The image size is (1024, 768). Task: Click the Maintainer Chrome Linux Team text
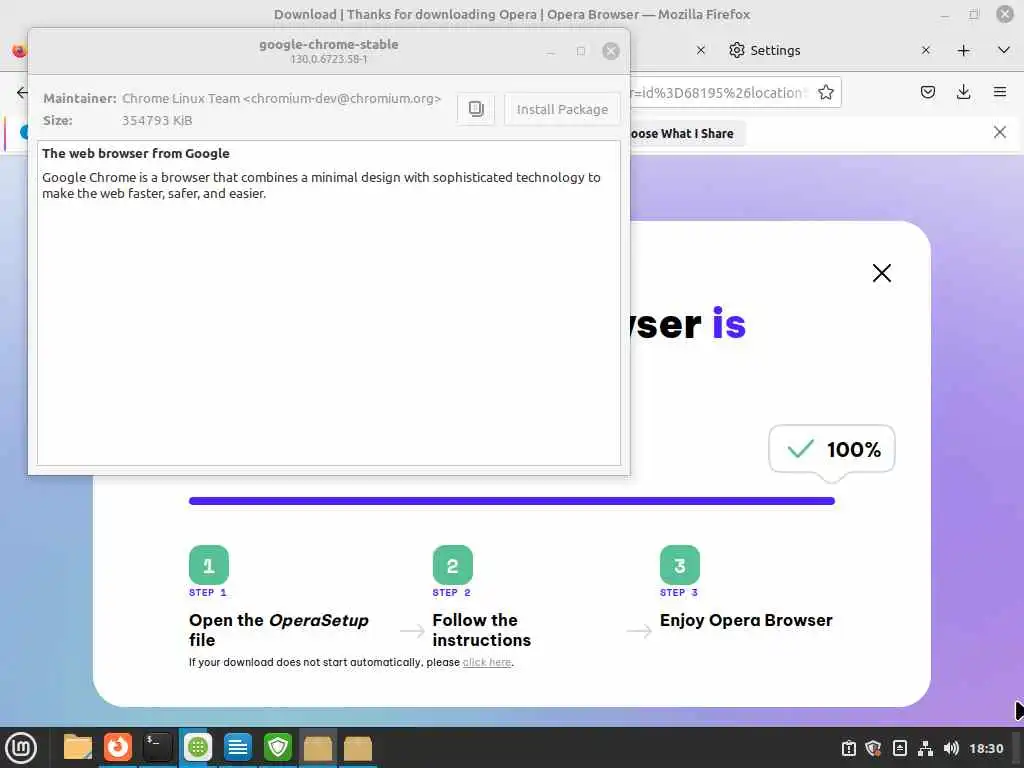[281, 99]
